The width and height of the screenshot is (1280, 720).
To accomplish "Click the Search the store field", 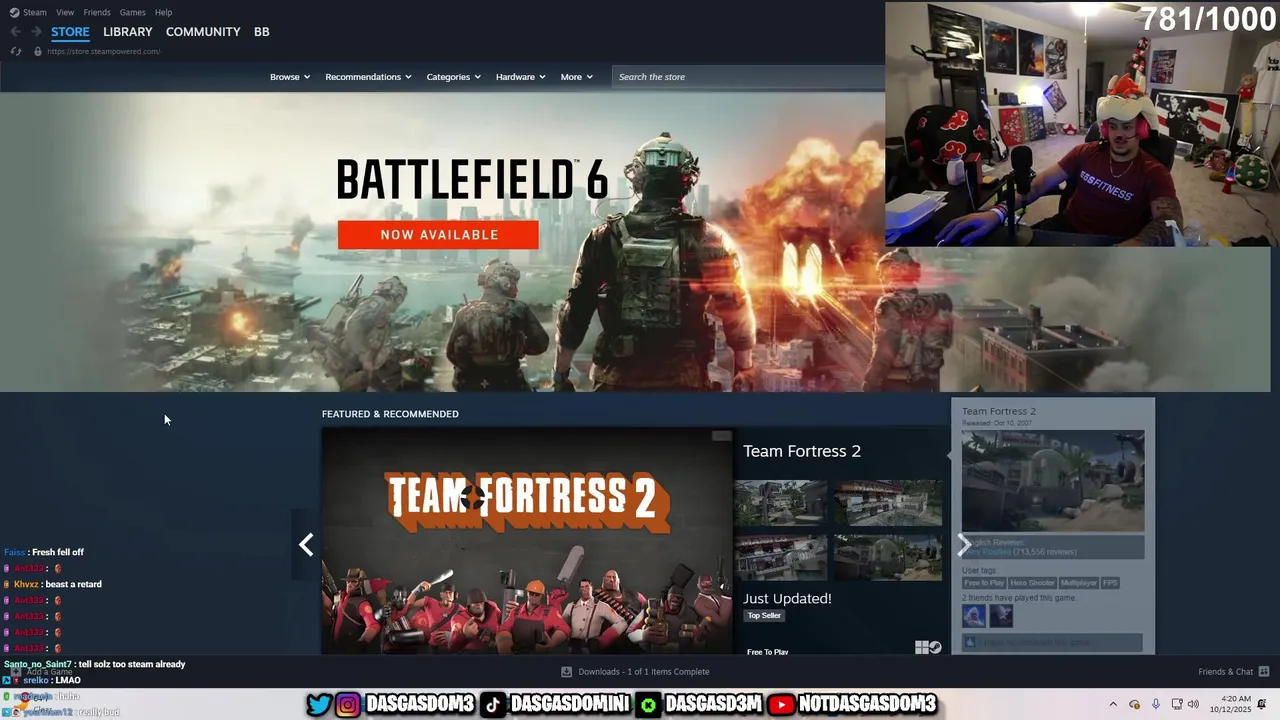I will [x=748, y=77].
